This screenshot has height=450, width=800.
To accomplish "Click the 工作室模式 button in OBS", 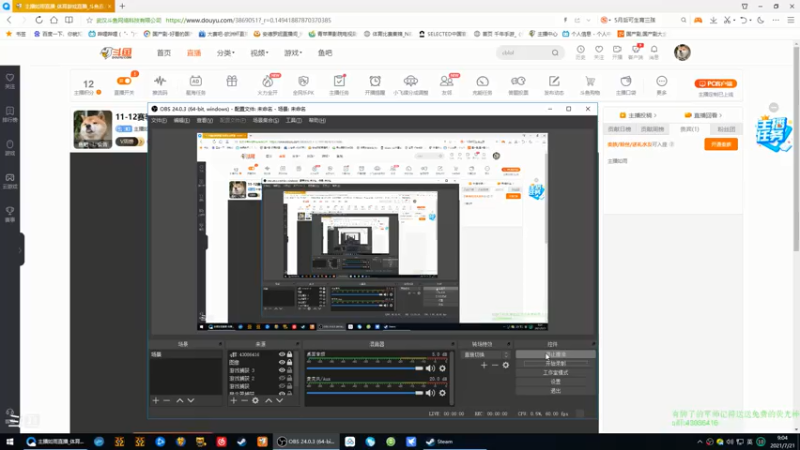I will [x=555, y=372].
